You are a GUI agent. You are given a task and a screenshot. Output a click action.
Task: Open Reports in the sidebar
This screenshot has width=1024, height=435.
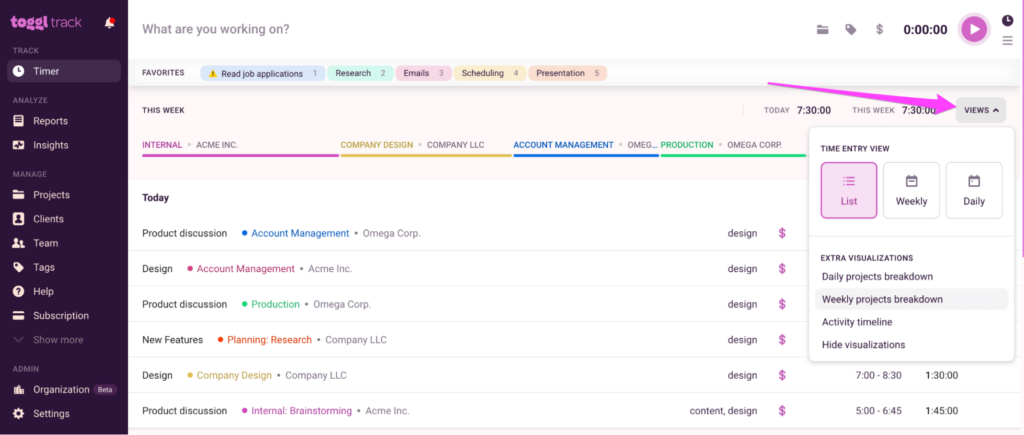[x=50, y=121]
